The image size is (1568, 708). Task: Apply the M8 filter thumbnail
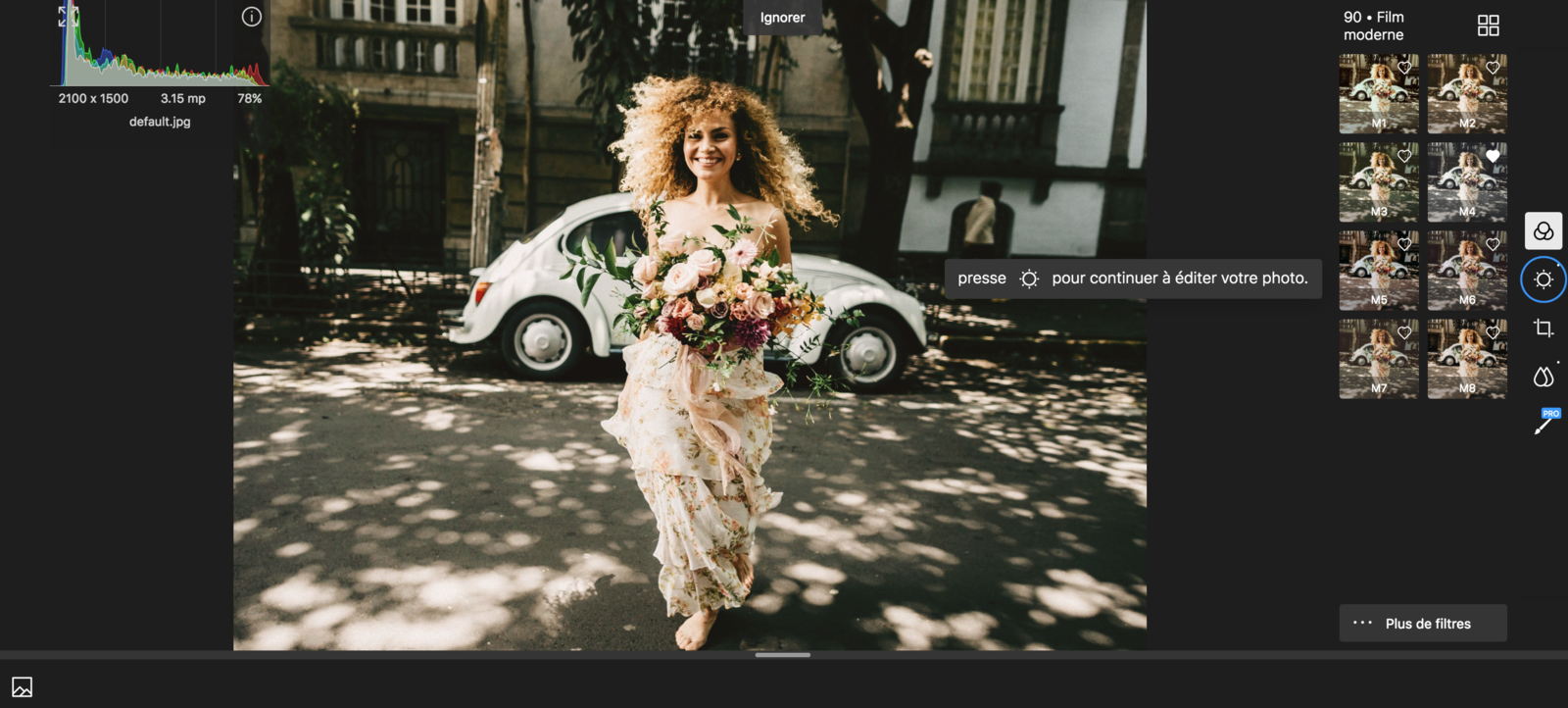(1467, 359)
